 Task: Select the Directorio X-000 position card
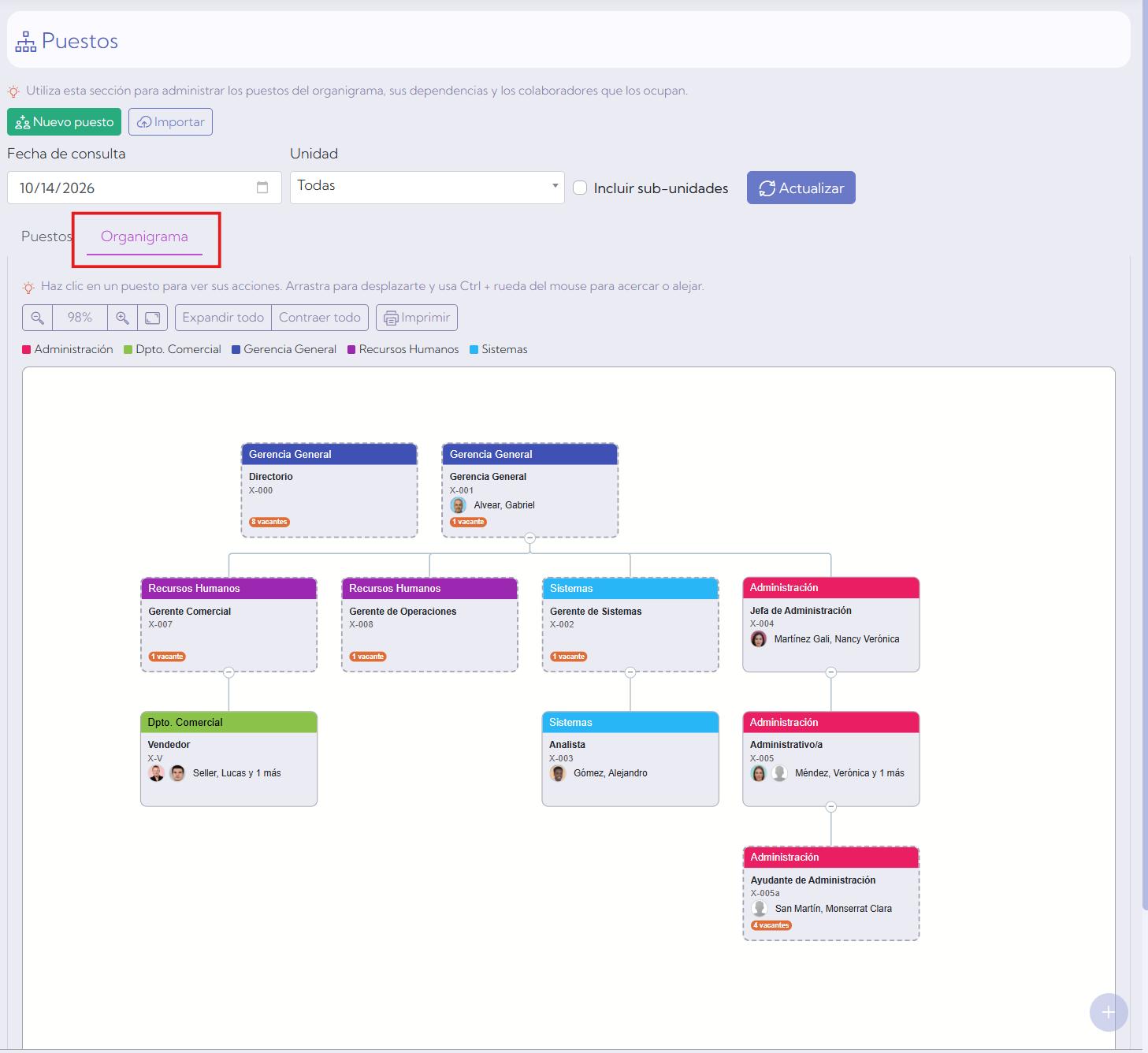(x=329, y=490)
